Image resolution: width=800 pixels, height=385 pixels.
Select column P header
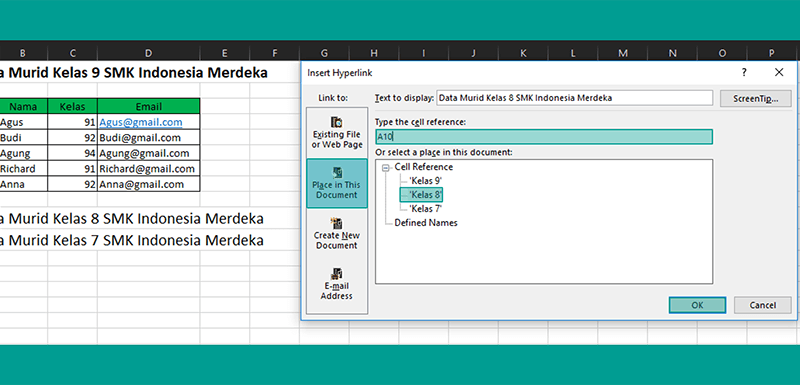click(772, 53)
